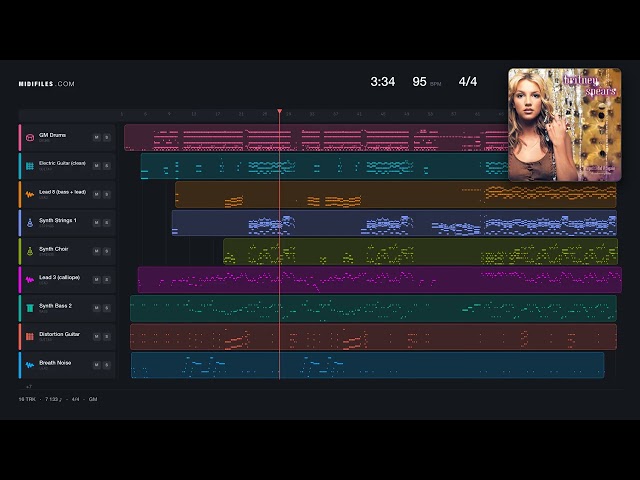640x480 pixels.
Task: Click the Breath Noise waveform icon
Action: [30, 365]
